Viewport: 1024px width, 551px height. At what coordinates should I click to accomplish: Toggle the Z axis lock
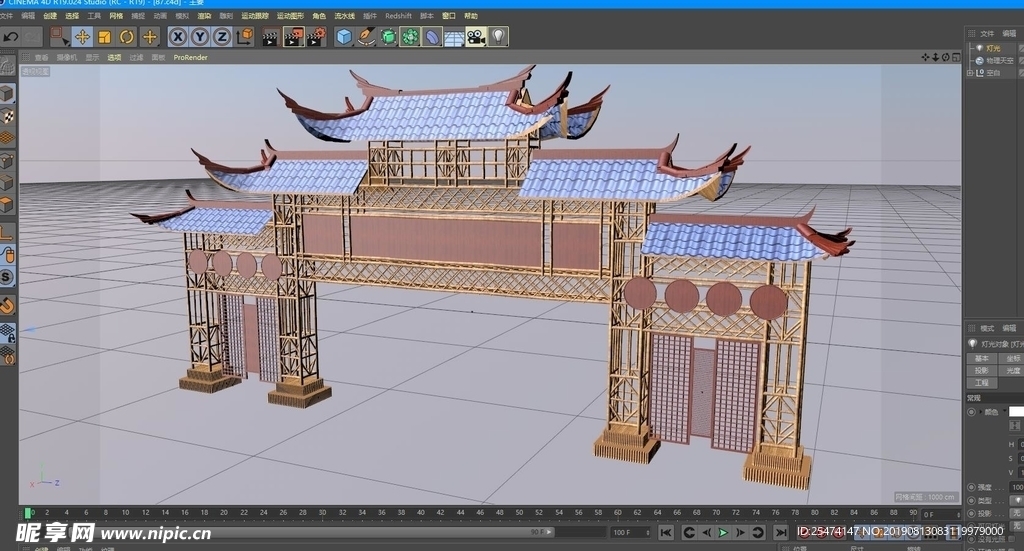222,37
